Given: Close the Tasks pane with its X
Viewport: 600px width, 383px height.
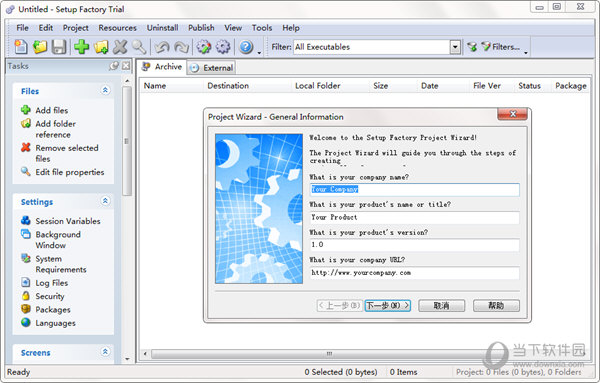Looking at the screenshot, I should pos(126,66).
